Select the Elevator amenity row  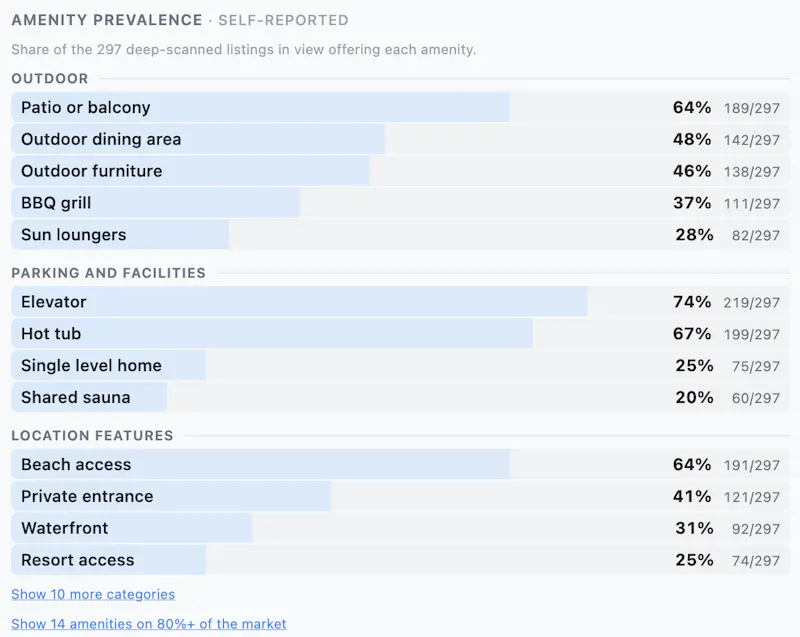(x=401, y=301)
